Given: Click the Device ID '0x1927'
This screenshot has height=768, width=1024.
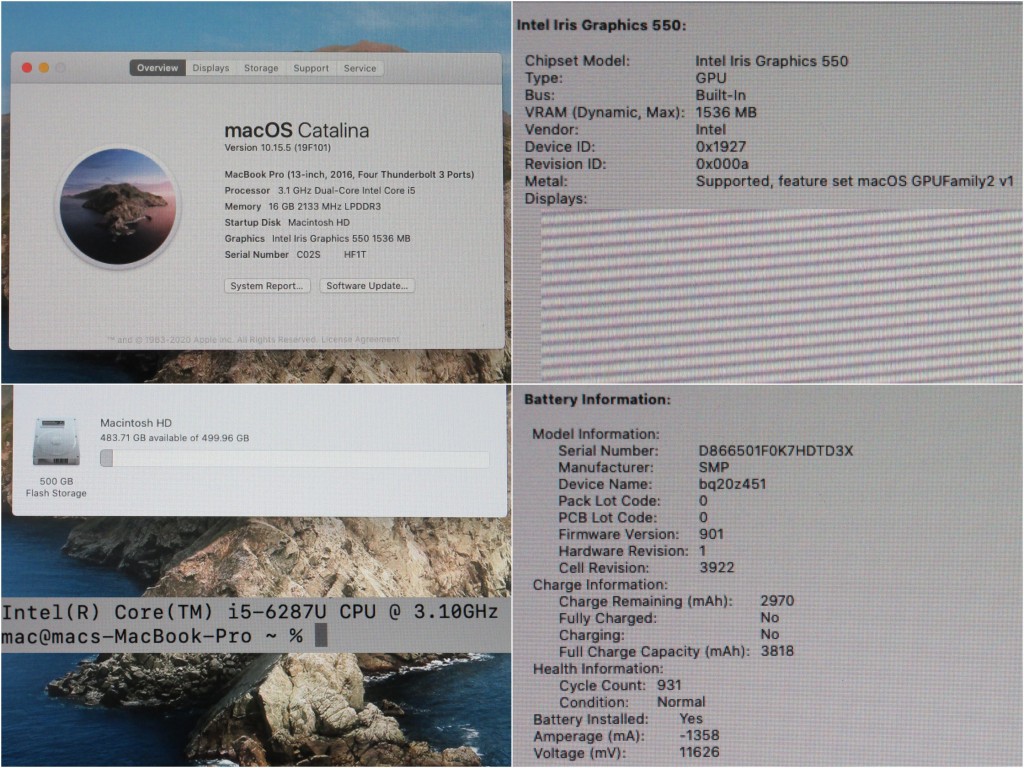Looking at the screenshot, I should 720,147.
